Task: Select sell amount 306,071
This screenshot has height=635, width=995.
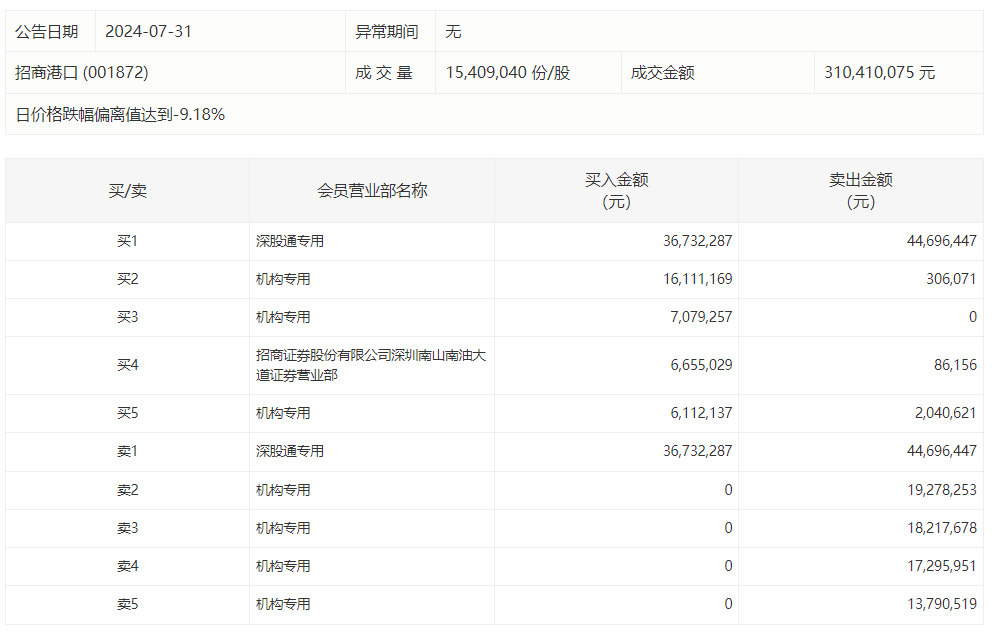Action: (x=951, y=279)
